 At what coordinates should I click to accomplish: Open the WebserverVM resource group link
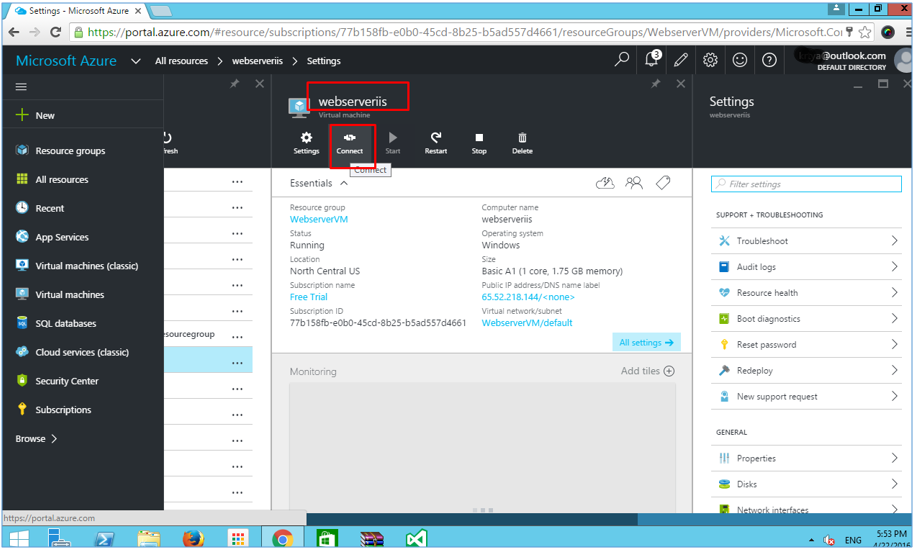tap(319, 220)
